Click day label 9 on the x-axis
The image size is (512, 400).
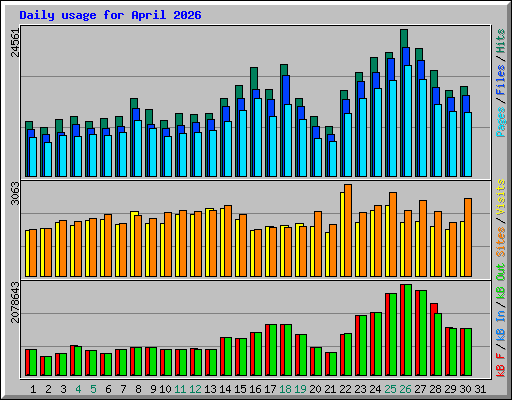click(153, 389)
